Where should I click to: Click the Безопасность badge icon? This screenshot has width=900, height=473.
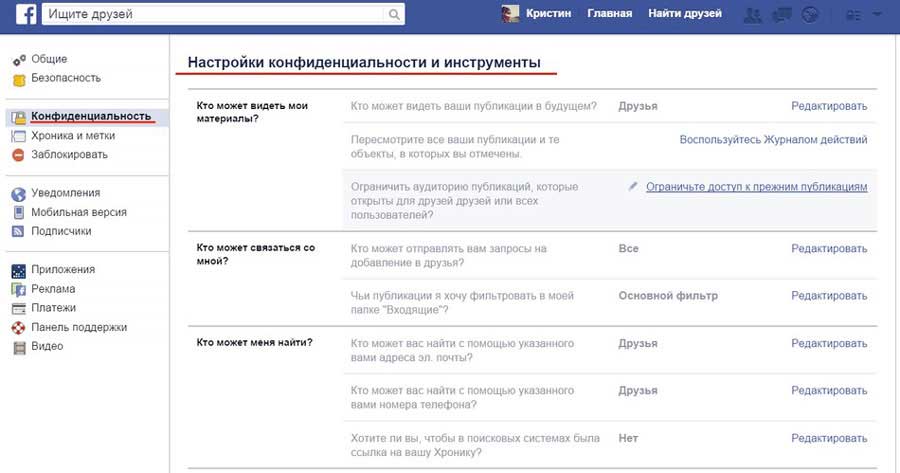19,80
